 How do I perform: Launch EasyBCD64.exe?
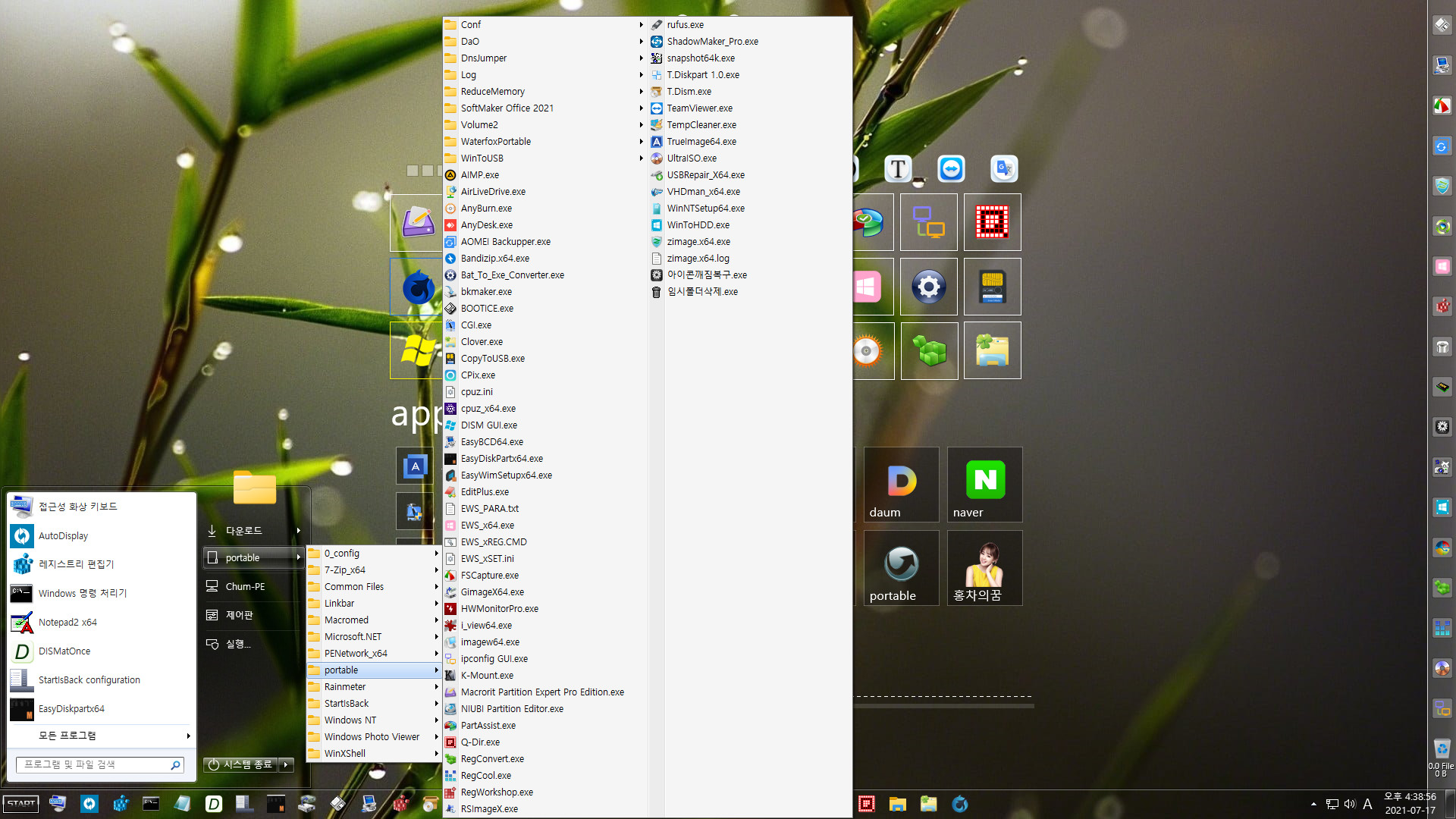tap(491, 442)
